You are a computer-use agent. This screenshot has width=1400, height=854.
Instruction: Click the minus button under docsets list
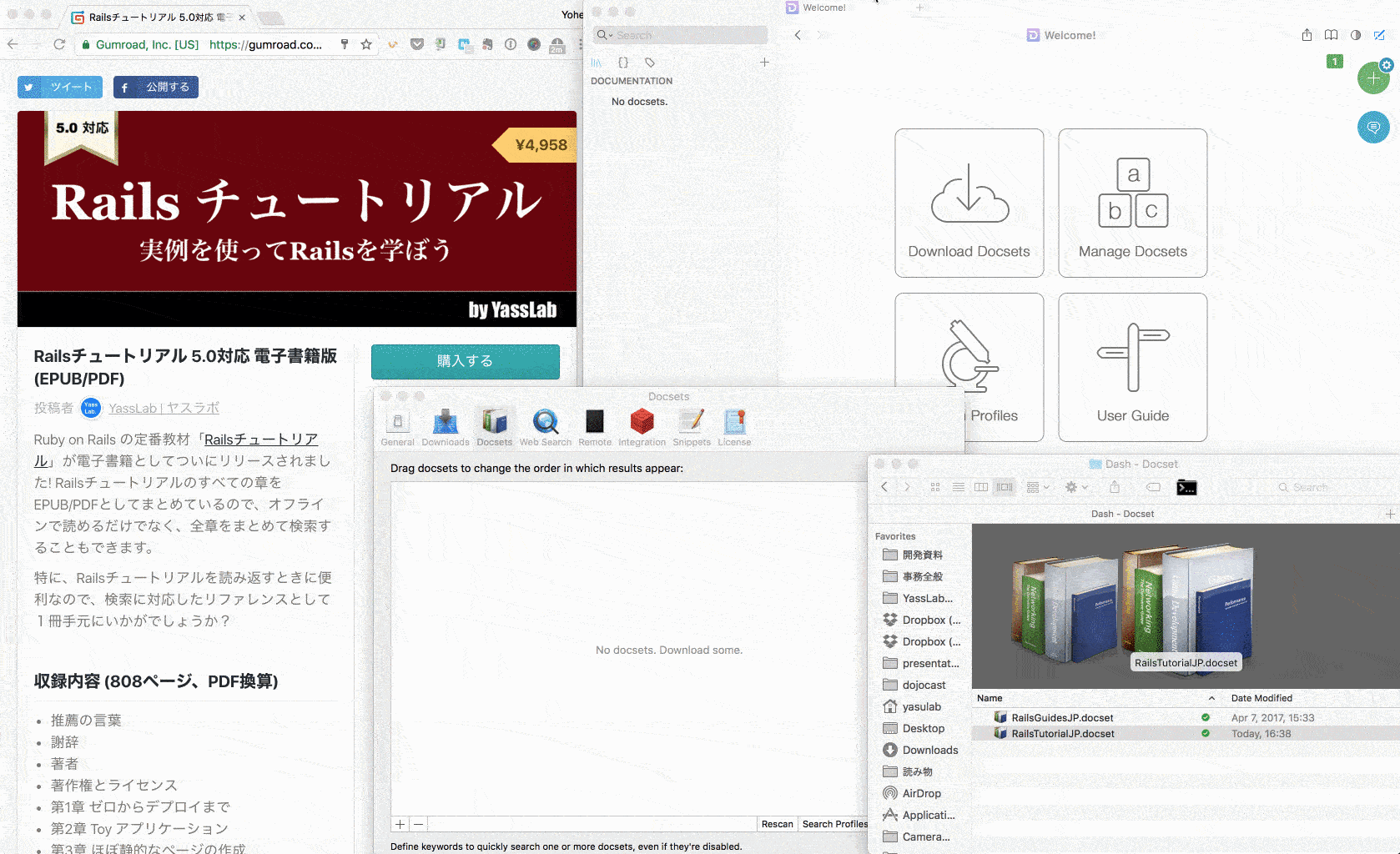pos(419,824)
